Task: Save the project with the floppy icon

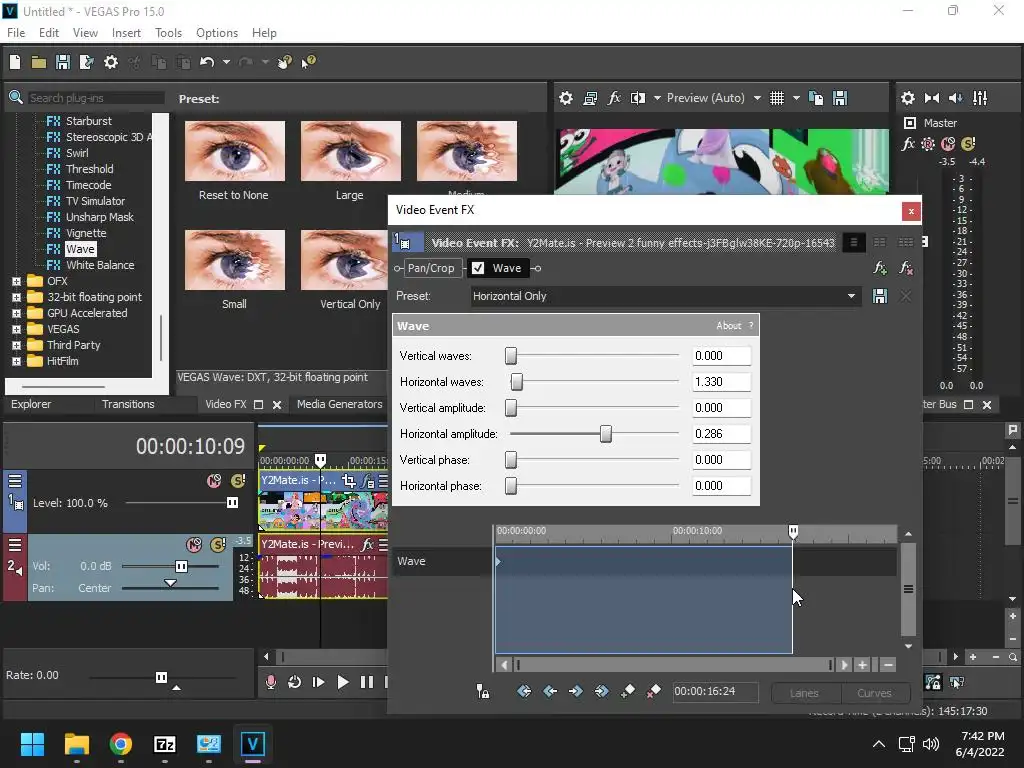Action: tap(63, 62)
